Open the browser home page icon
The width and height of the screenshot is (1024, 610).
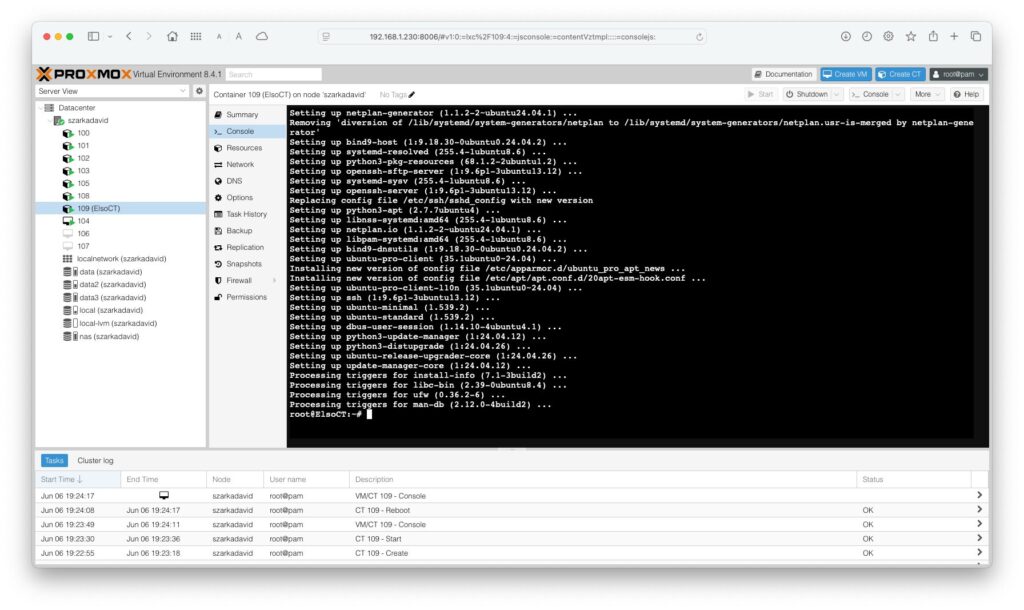point(172,37)
